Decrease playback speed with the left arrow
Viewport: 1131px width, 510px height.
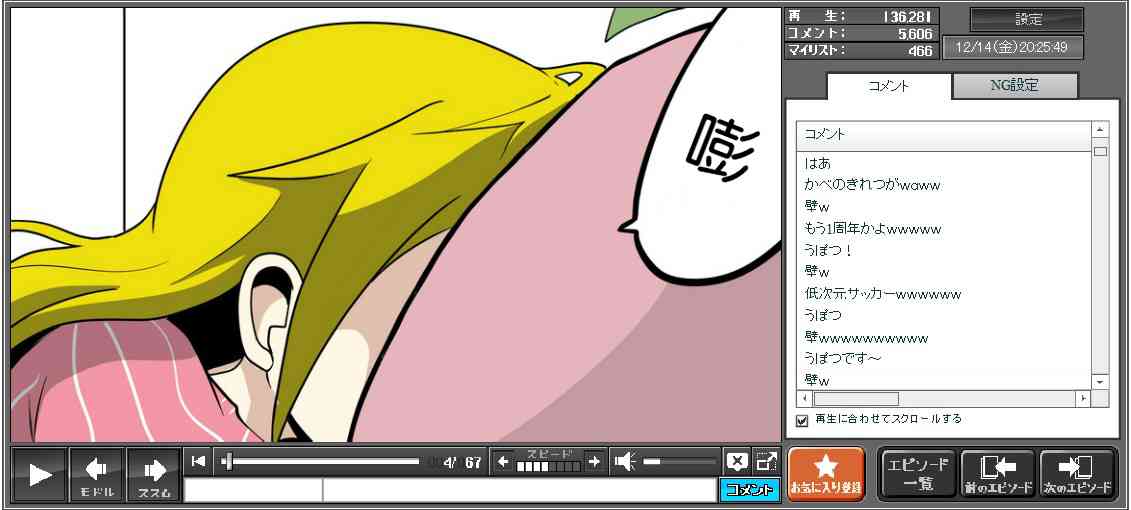tap(503, 461)
